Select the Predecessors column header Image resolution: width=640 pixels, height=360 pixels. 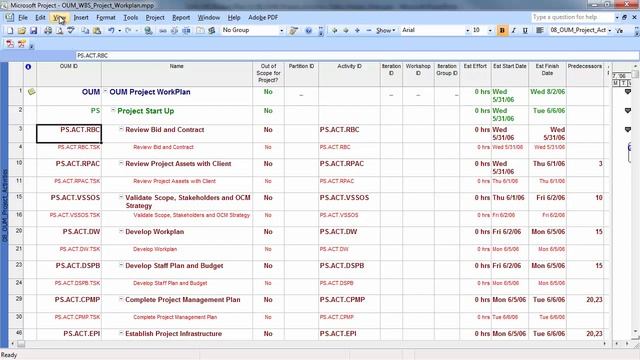[585, 74]
